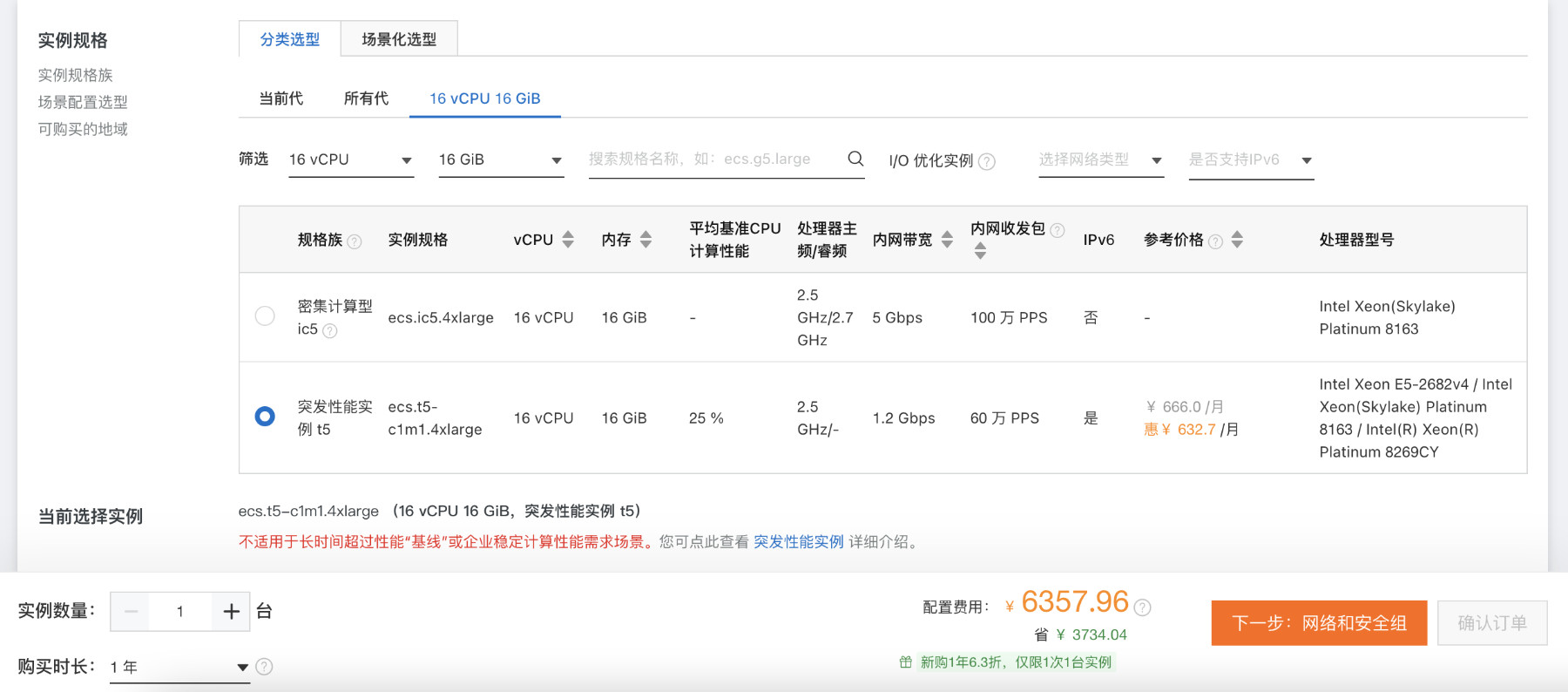Screen dimensions: 1568x692
Task: Open help icon next to I/O 优化实例
Action: coord(987,161)
